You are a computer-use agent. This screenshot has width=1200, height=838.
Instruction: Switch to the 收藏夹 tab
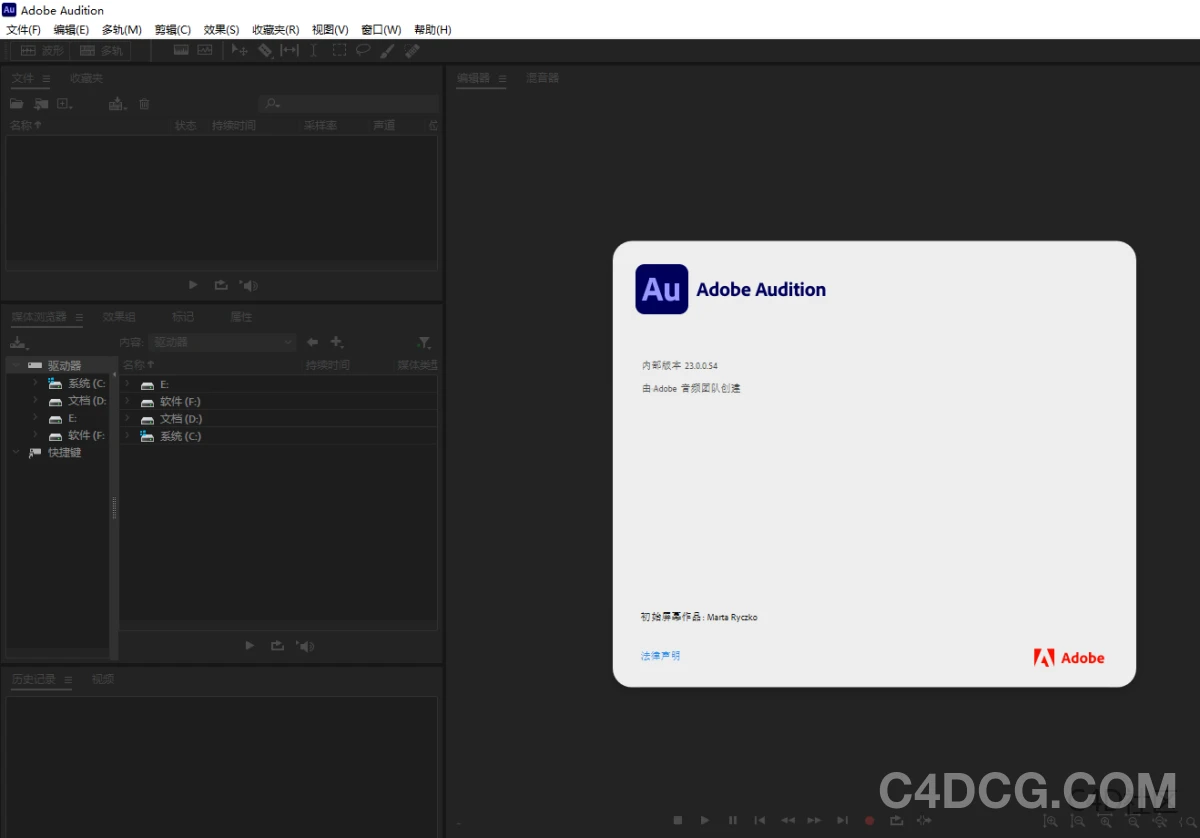click(x=85, y=77)
